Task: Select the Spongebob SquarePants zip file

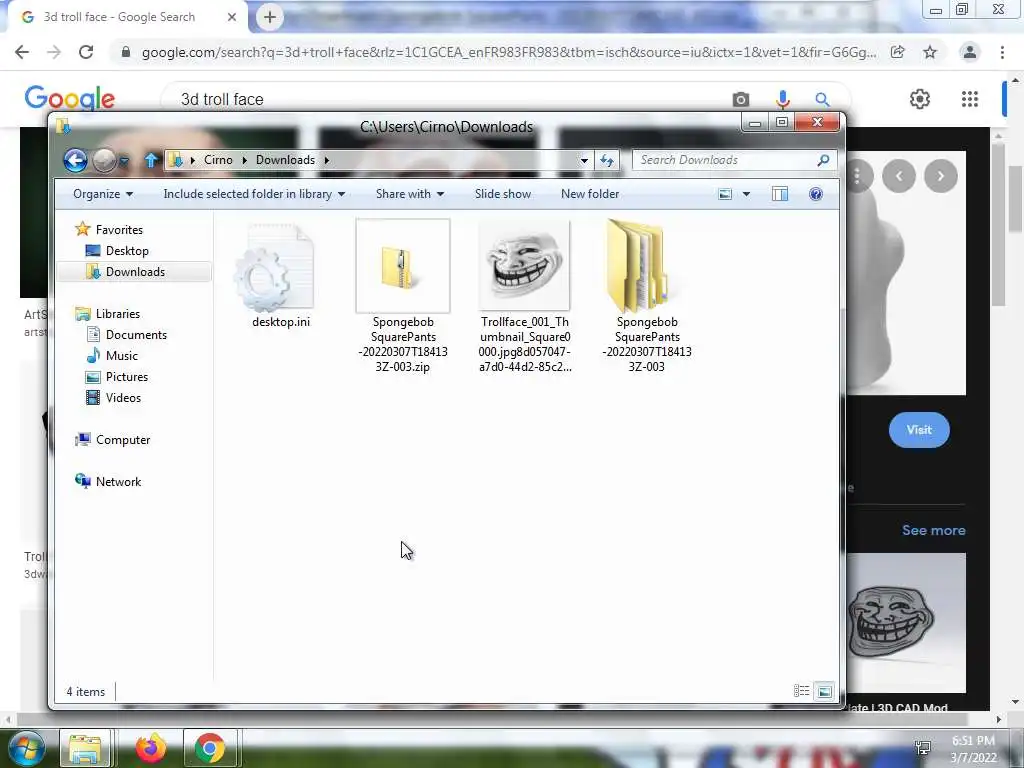Action: point(403,296)
